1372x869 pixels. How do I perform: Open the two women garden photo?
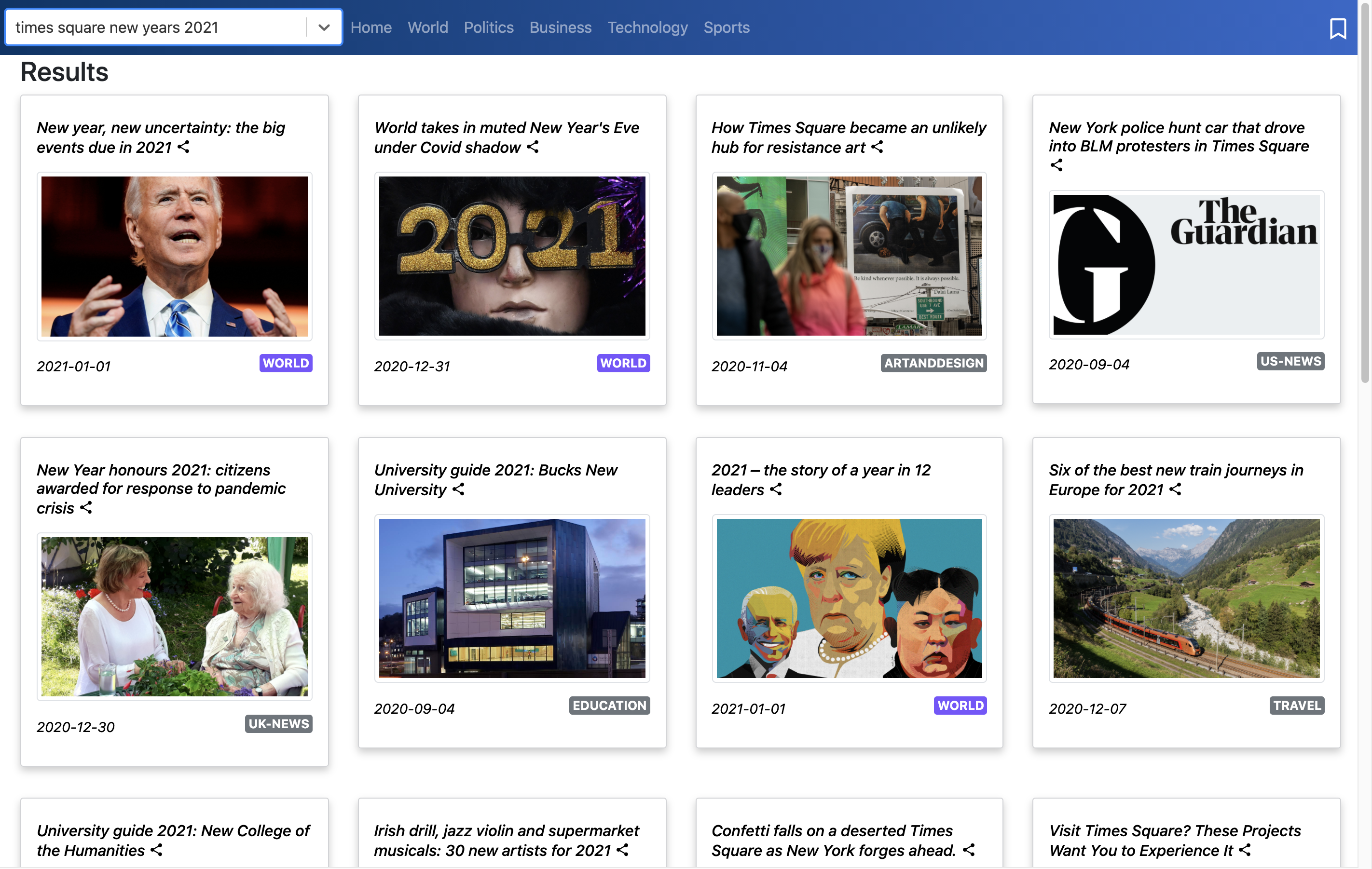pyautogui.click(x=174, y=617)
